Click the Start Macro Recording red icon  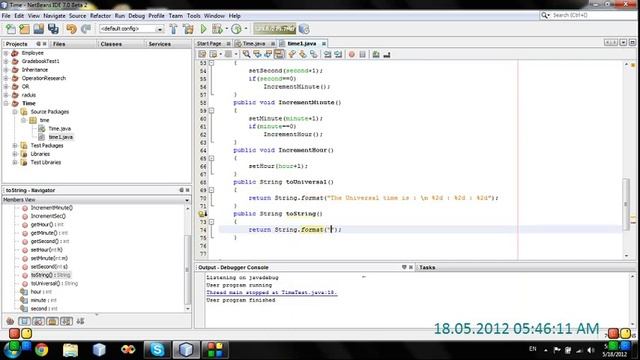(x=351, y=54)
